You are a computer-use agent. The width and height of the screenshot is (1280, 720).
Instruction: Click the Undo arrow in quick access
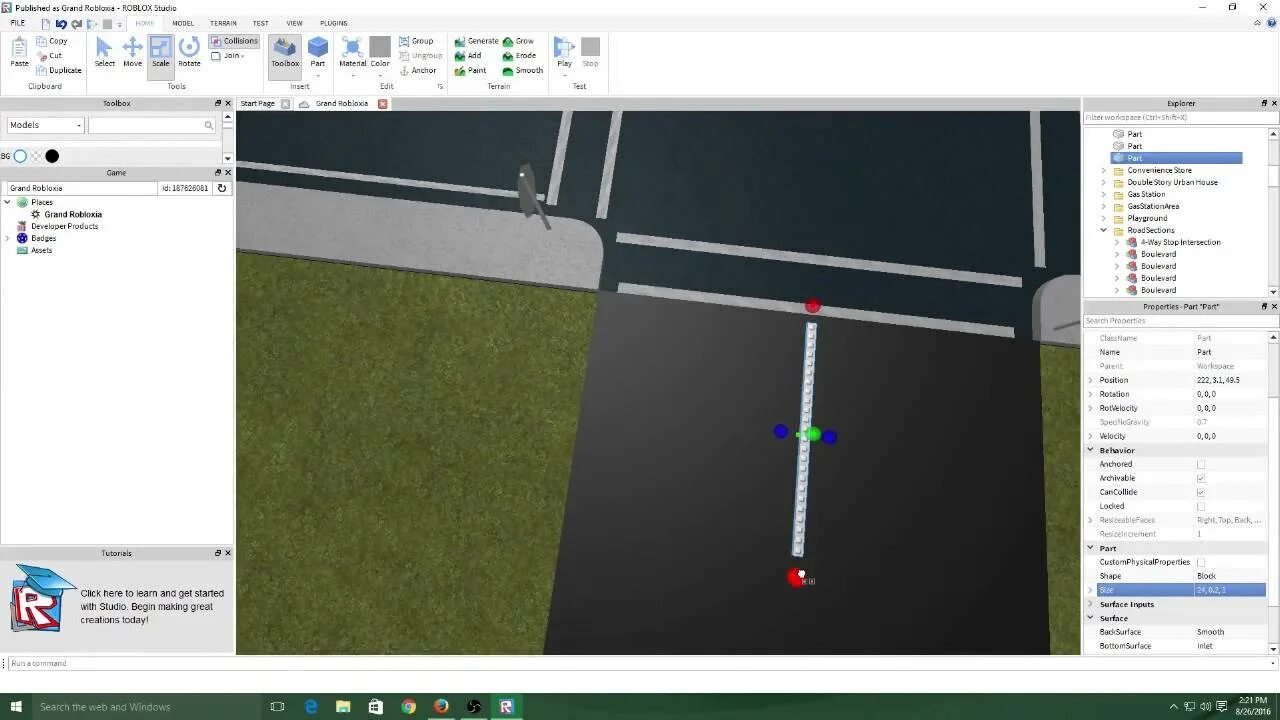[x=62, y=23]
